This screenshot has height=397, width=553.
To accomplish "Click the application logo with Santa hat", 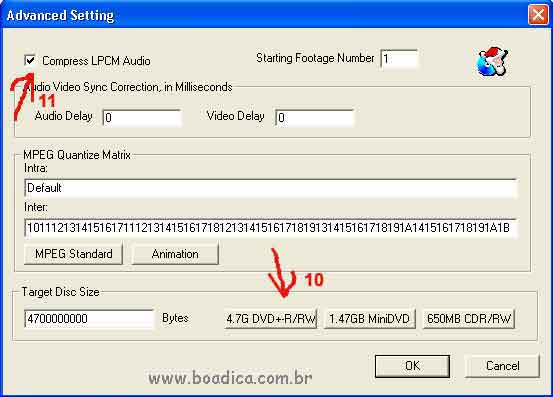I will coord(492,62).
